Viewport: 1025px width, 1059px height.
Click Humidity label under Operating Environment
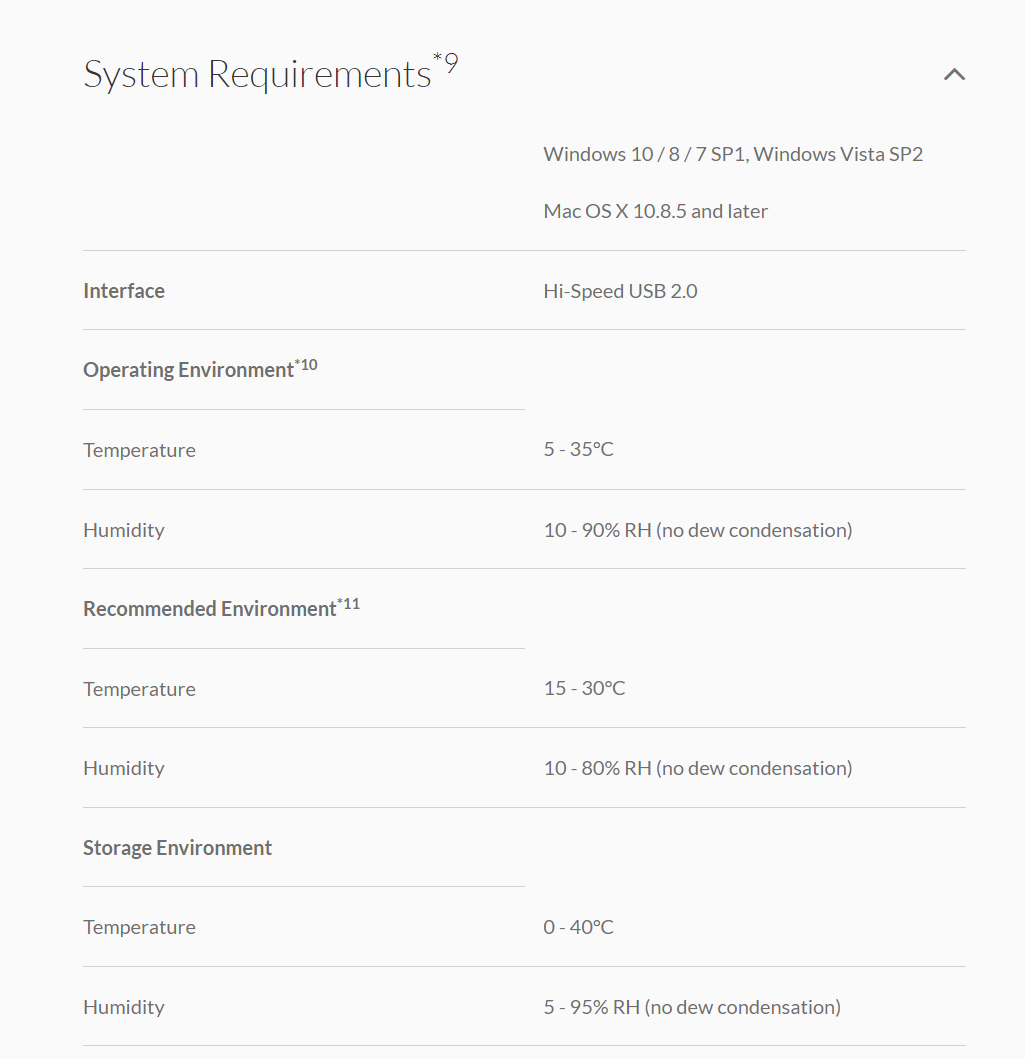click(124, 530)
